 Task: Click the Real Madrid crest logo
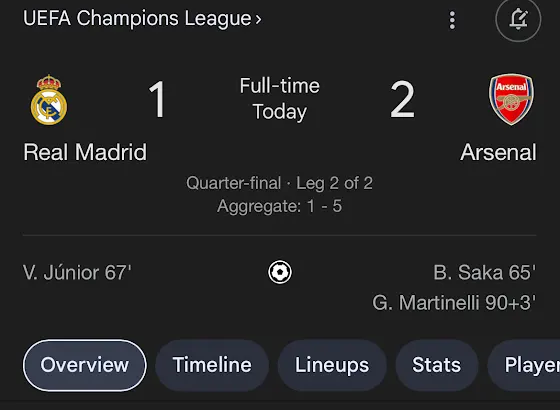point(49,100)
